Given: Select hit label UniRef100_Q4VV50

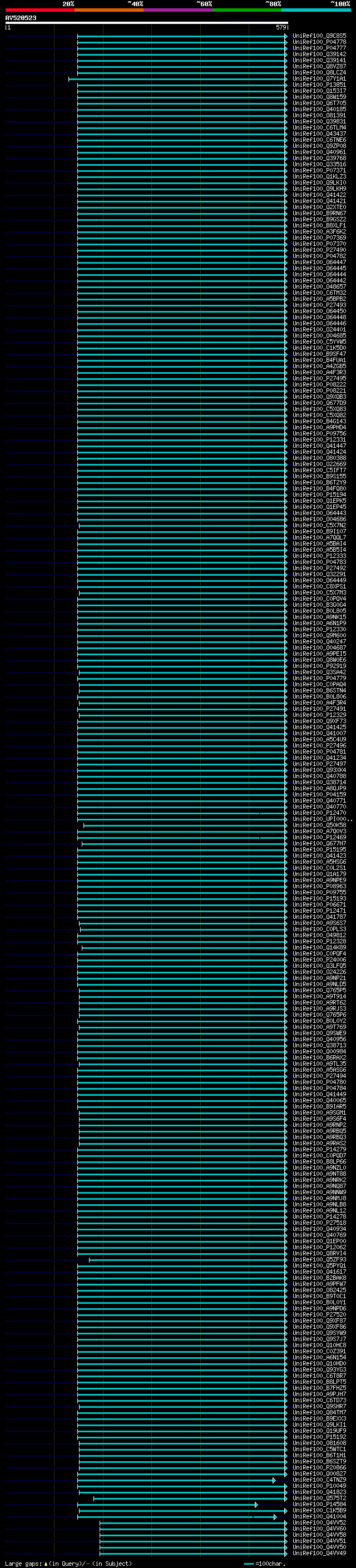Looking at the screenshot, I should (319, 1547).
